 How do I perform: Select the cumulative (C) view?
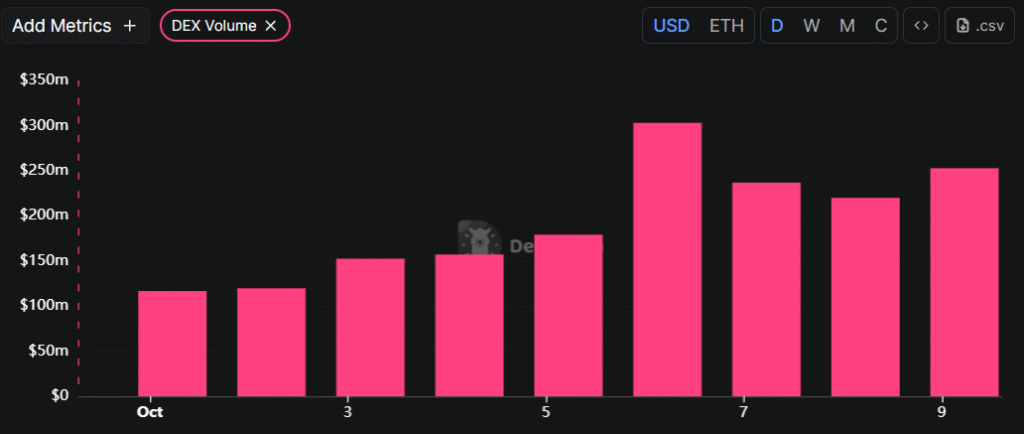pos(881,26)
